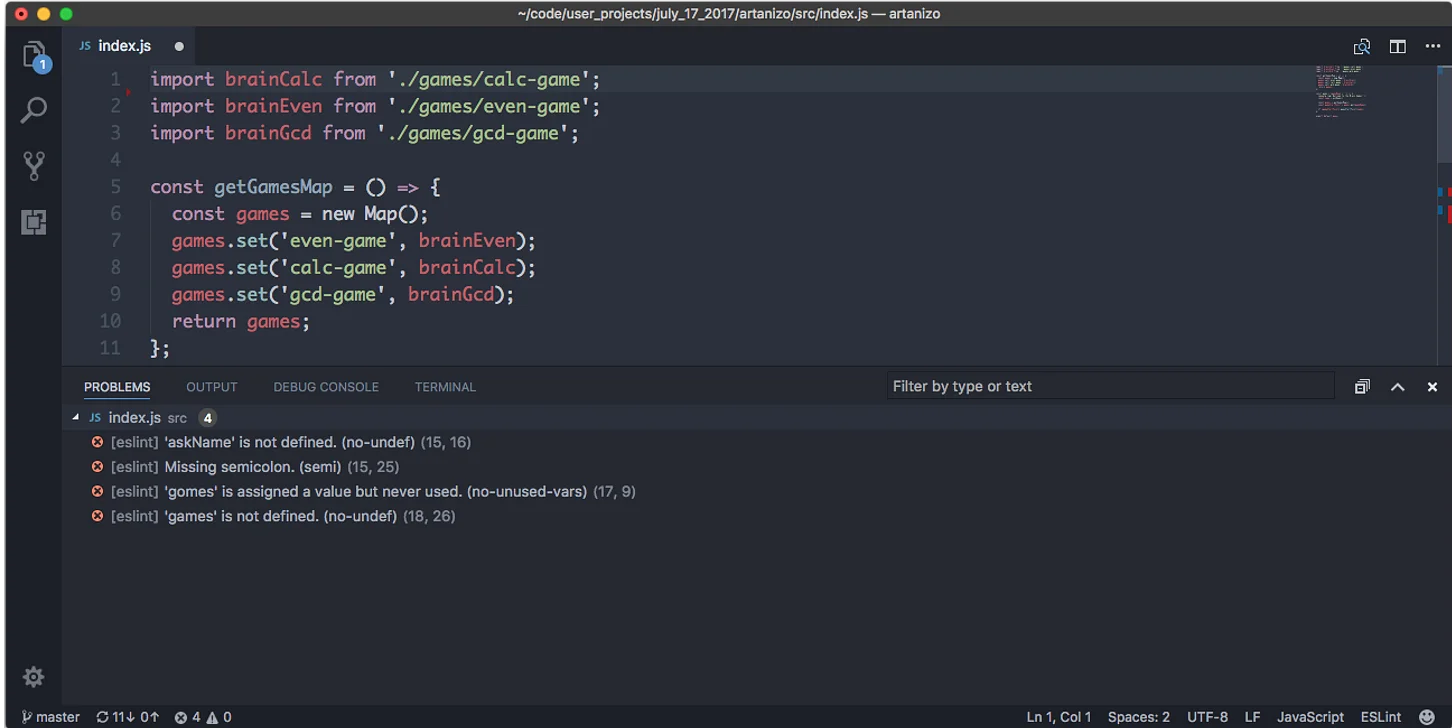Switch to the OUTPUT tab

[211, 387]
